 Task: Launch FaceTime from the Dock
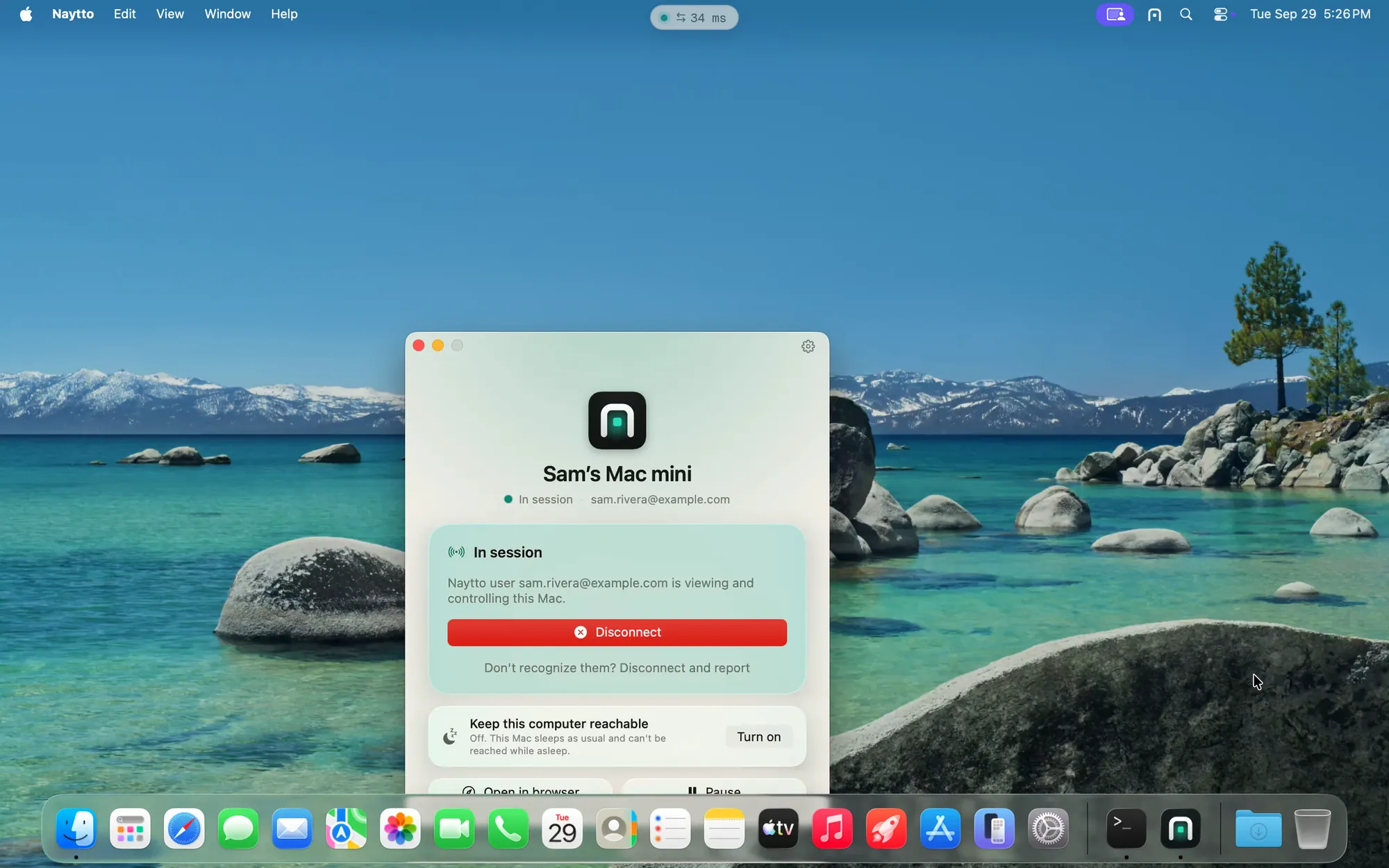click(x=454, y=828)
